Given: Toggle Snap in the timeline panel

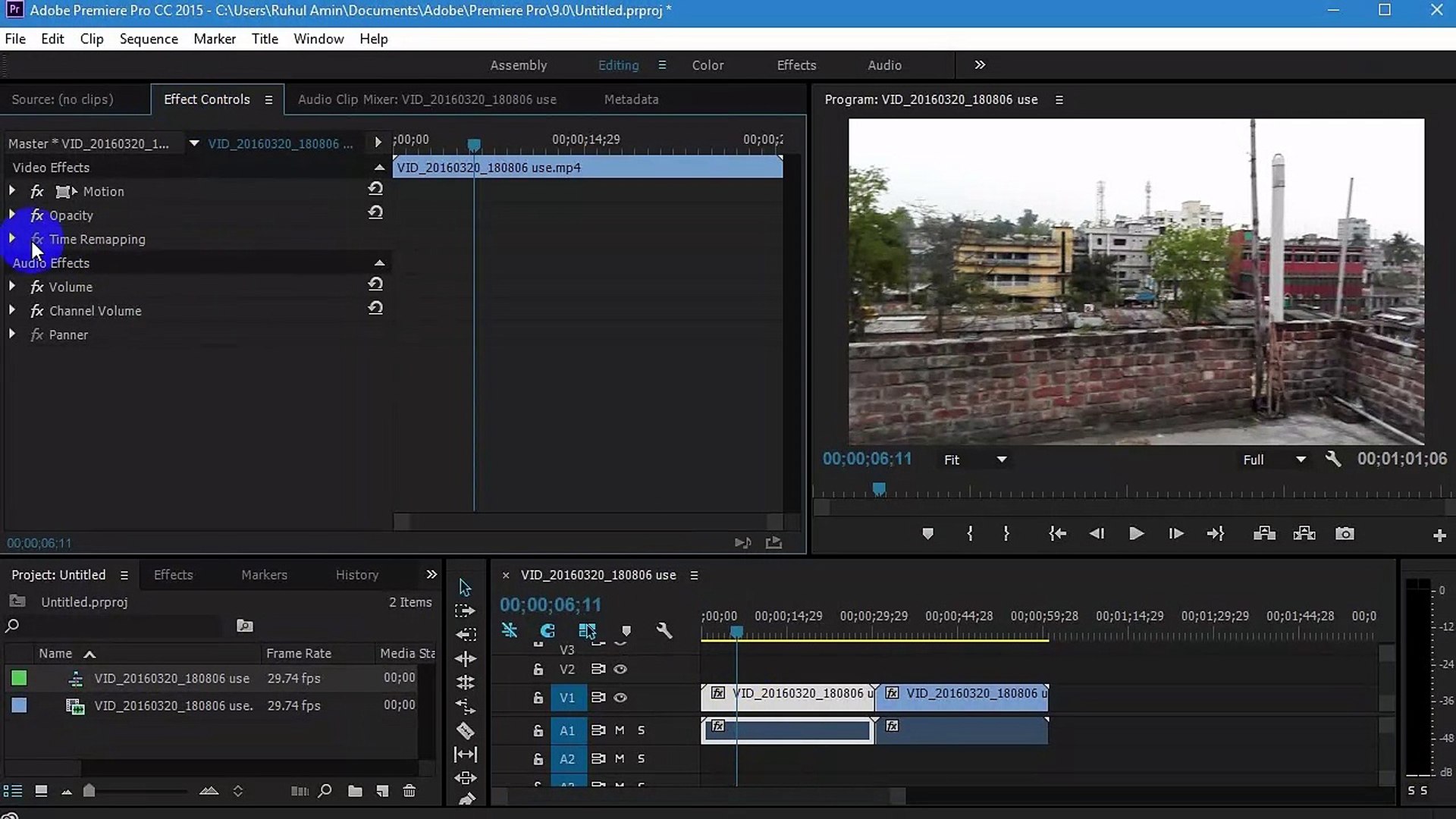Looking at the screenshot, I should coord(548,631).
